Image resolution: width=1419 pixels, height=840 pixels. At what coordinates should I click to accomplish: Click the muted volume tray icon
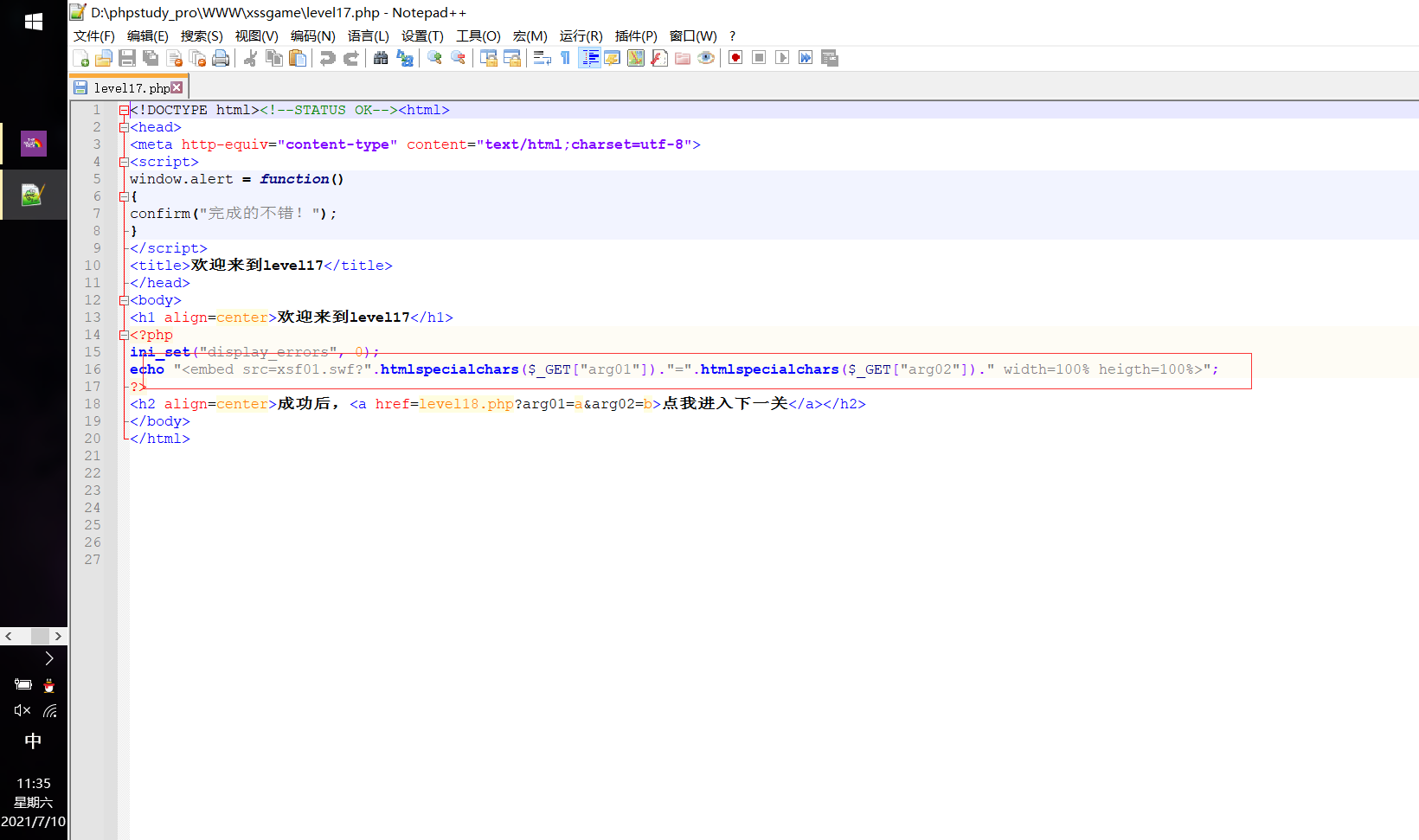[x=22, y=710]
